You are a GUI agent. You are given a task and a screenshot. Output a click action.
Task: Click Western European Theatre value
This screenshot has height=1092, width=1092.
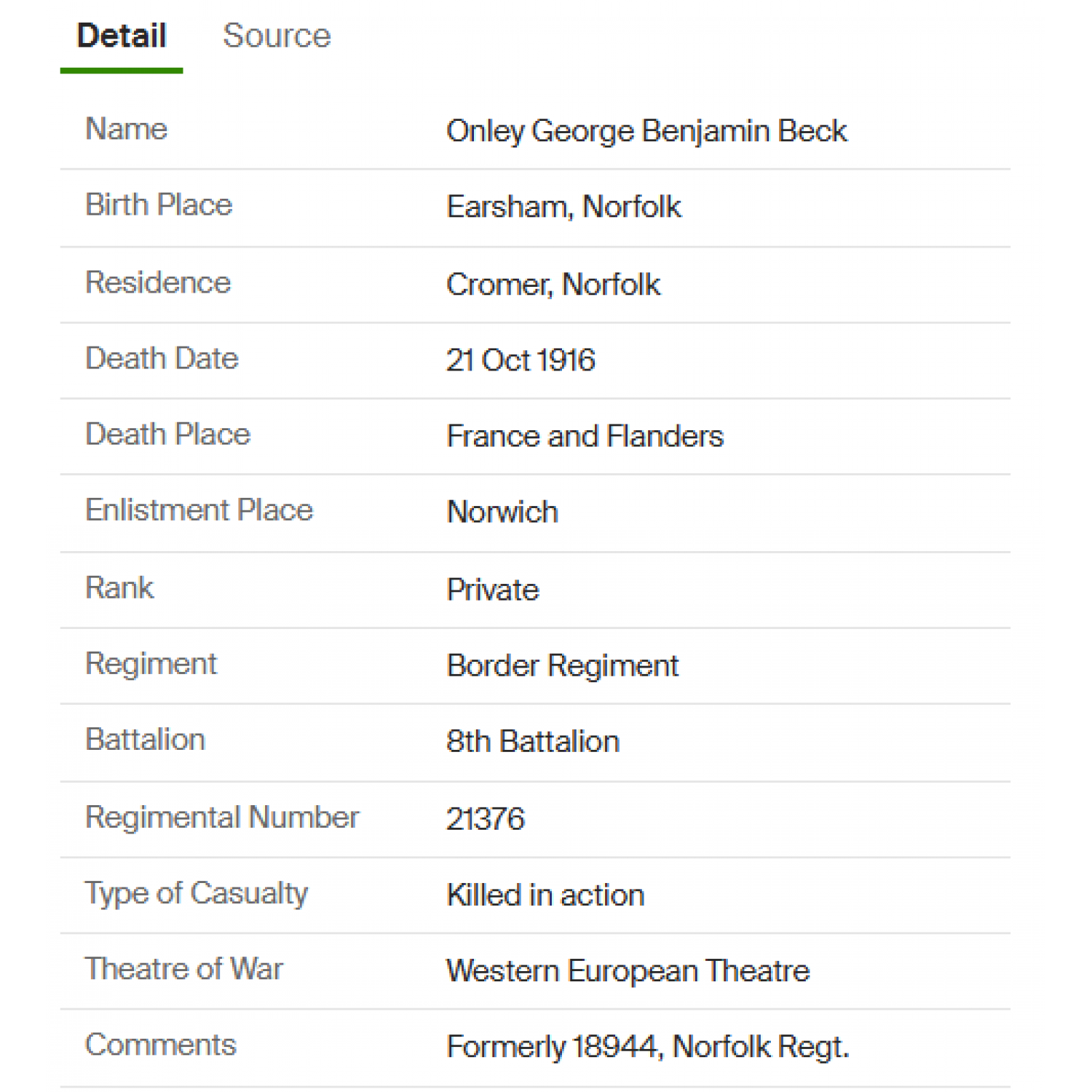628,971
